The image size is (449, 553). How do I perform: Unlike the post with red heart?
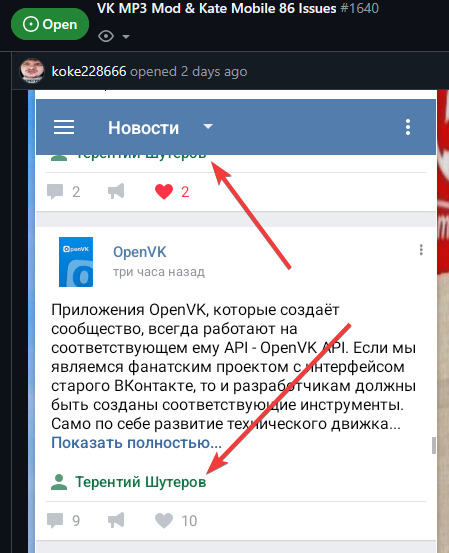[x=164, y=192]
